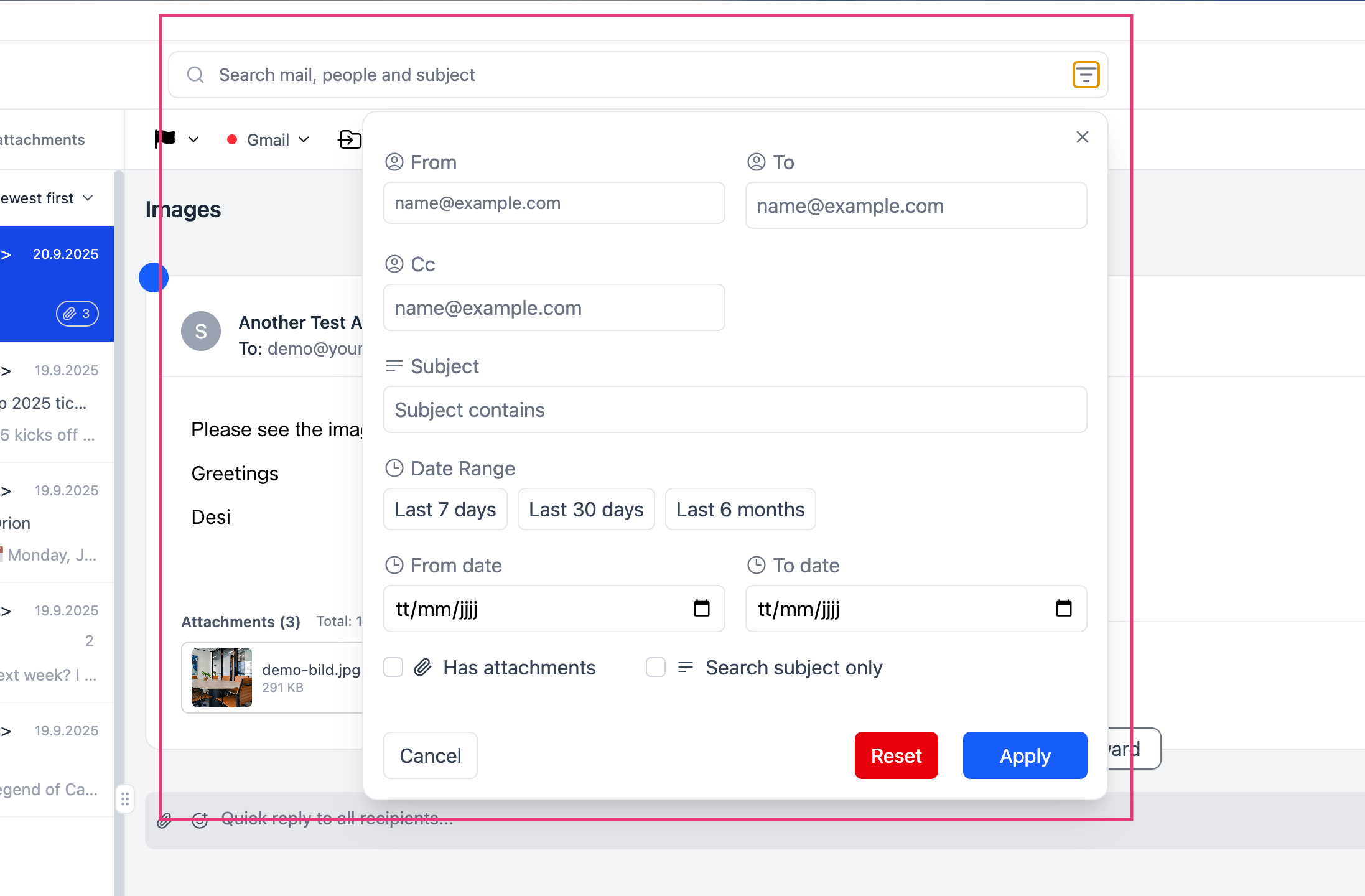1365x896 pixels.
Task: Click the move-to-folder icon
Action: [x=349, y=139]
